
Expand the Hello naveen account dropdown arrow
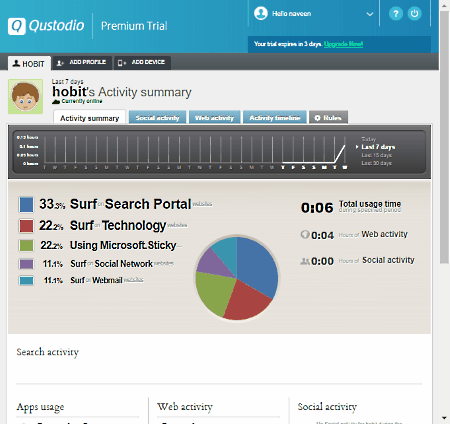click(x=370, y=14)
